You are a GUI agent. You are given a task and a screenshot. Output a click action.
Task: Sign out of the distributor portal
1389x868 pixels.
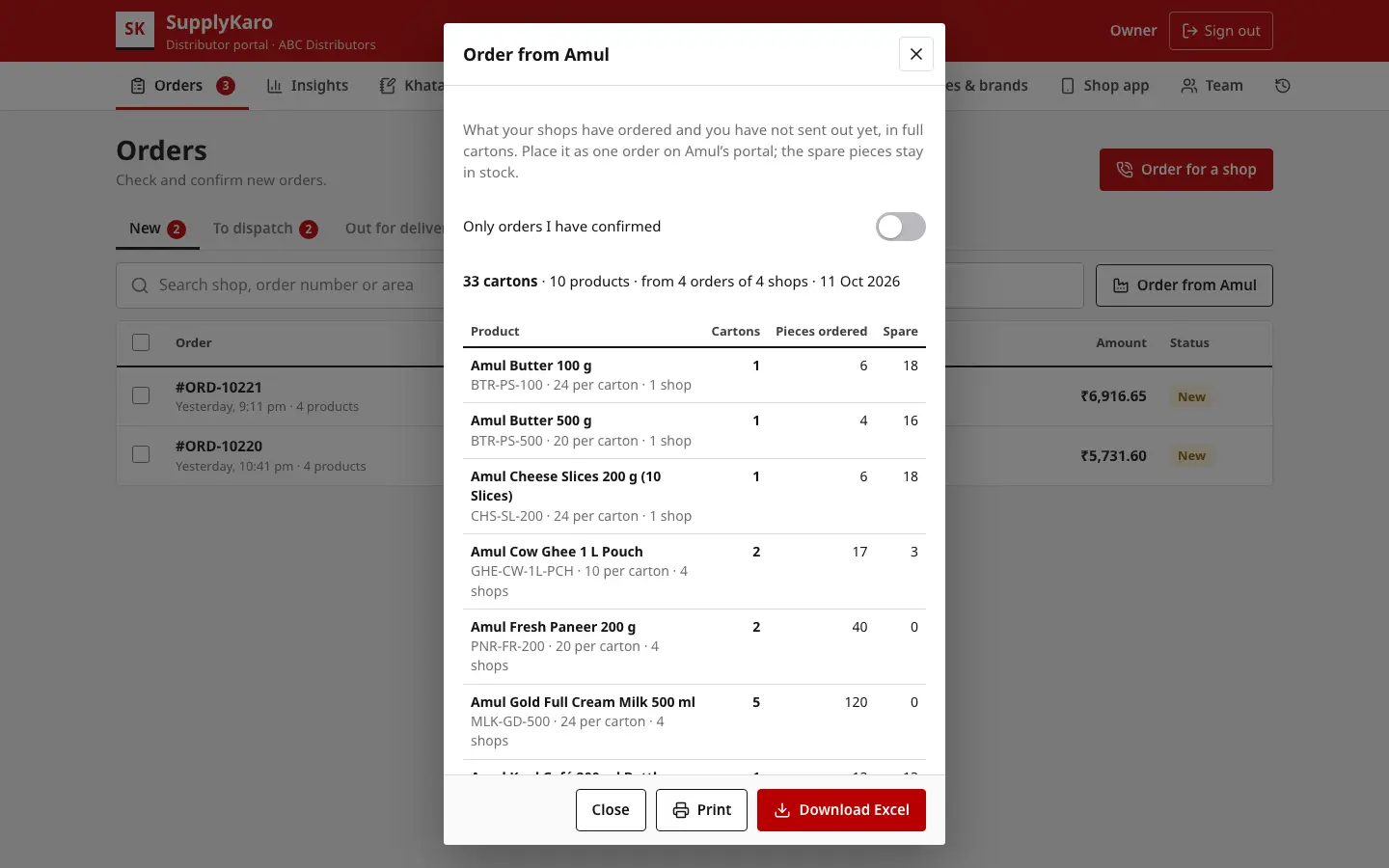pos(1221,31)
